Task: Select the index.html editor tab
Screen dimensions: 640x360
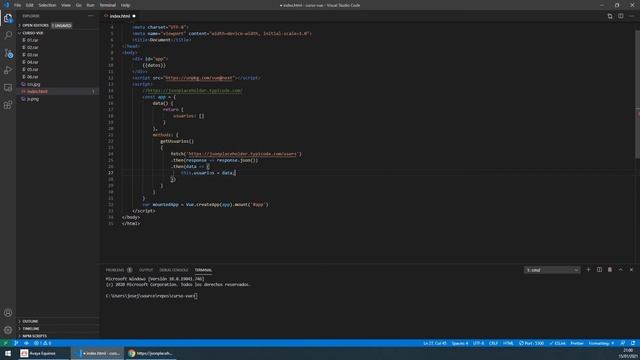Action: click(x=120, y=16)
